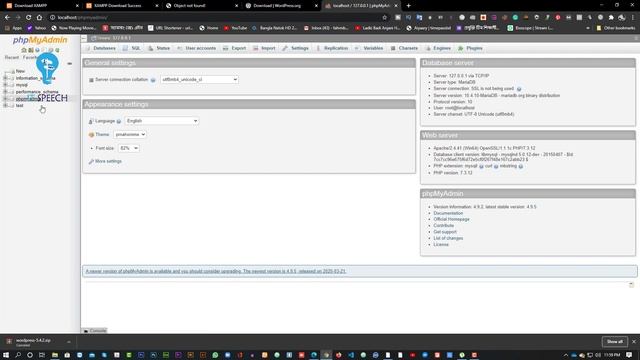640x360 pixels.
Task: Click the help icon next to mbstring extension
Action: [x=521, y=166]
